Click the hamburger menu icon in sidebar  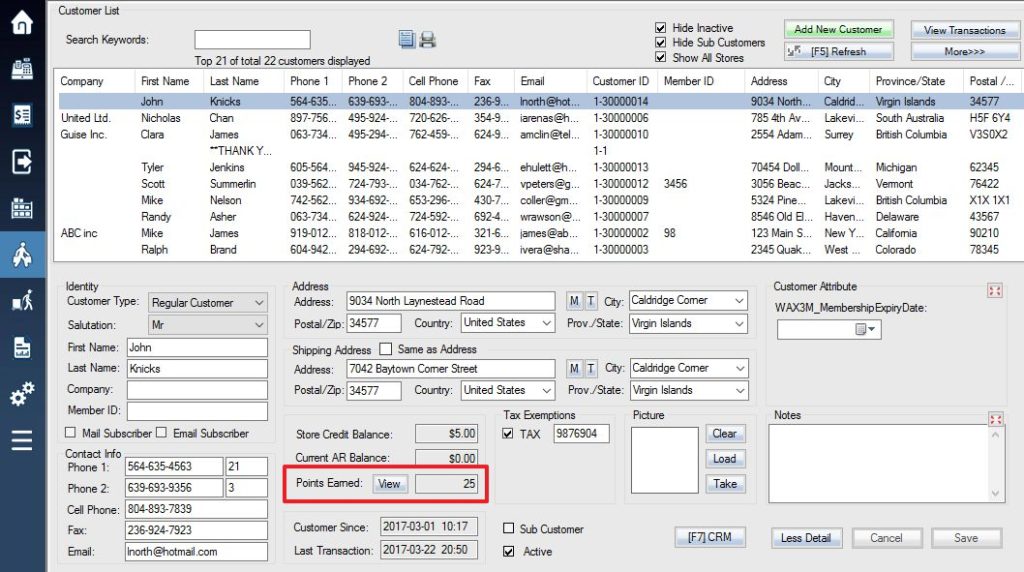[x=22, y=440]
